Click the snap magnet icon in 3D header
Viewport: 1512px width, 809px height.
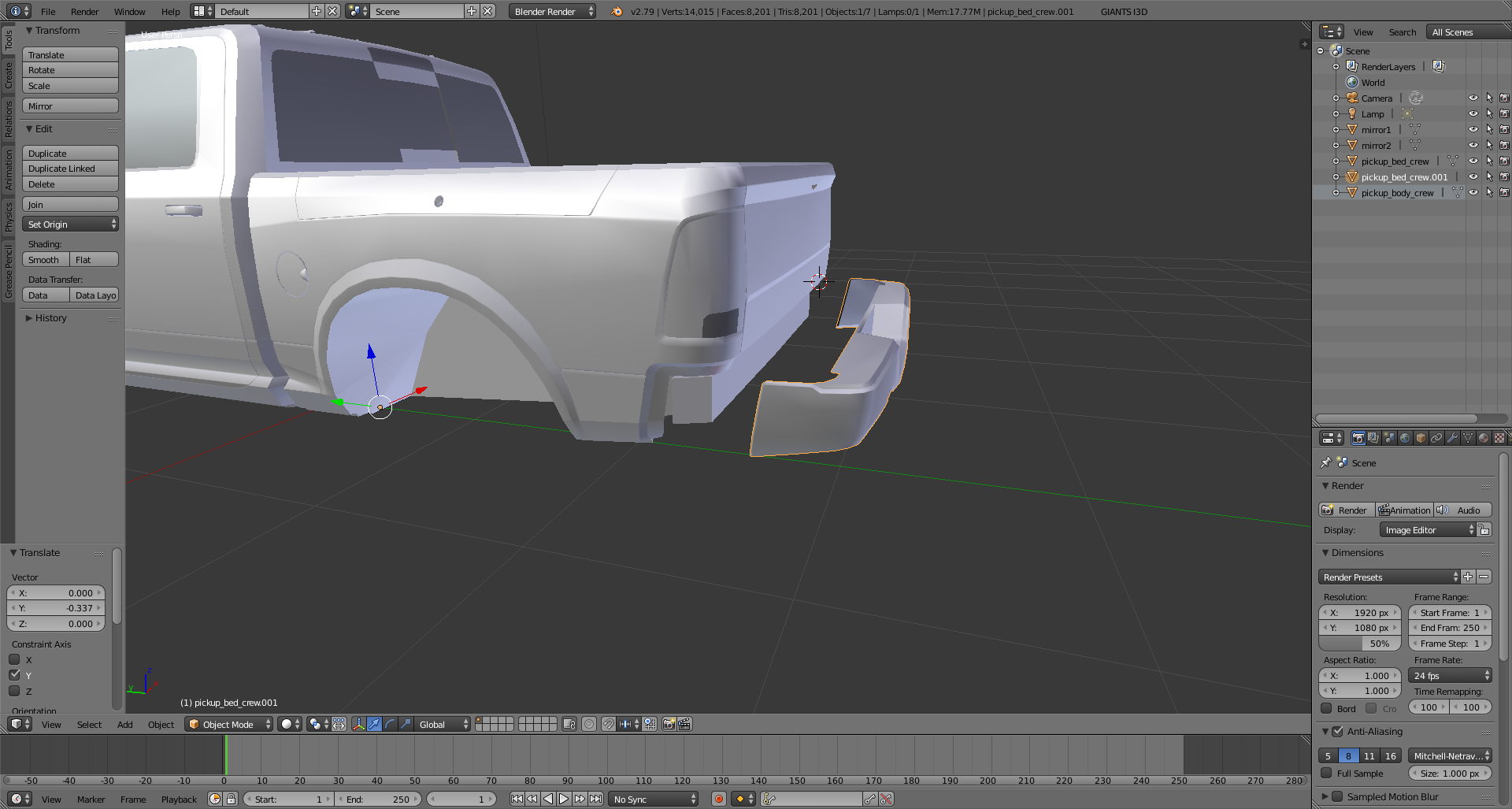(608, 724)
